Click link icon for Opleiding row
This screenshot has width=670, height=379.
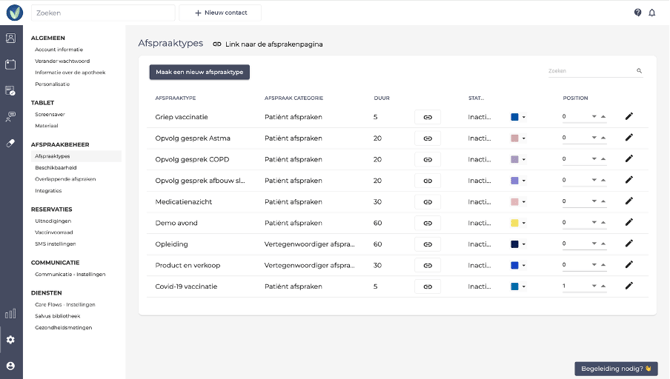point(428,244)
